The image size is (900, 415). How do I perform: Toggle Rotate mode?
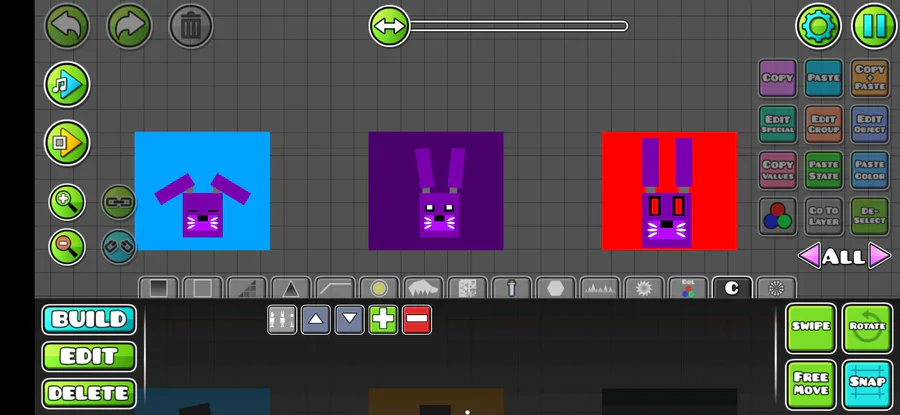click(x=867, y=328)
